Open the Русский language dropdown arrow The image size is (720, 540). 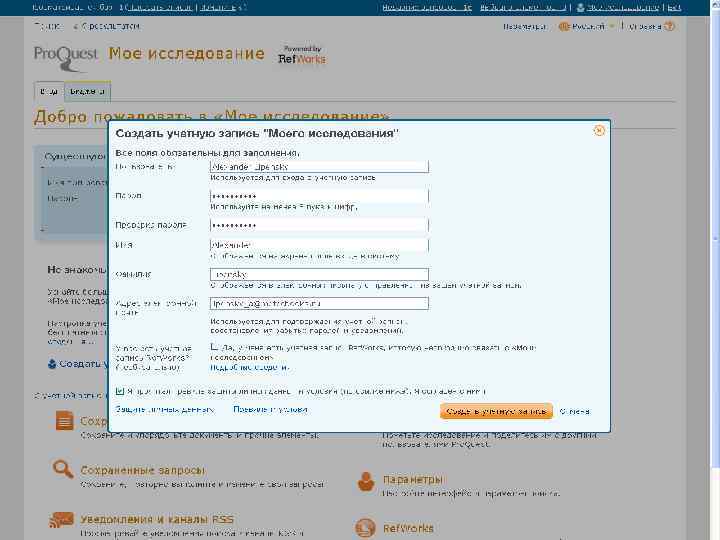612,27
